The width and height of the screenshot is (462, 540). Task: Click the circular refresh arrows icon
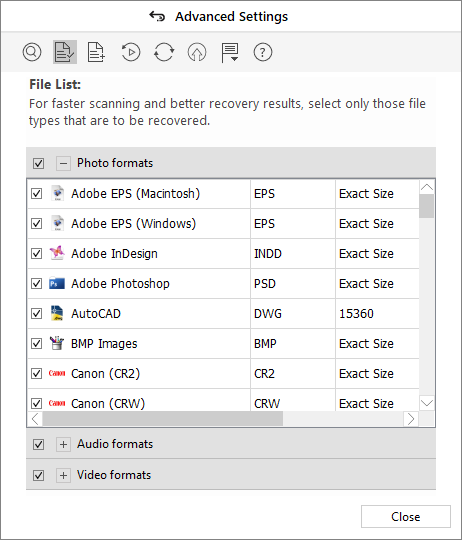164,52
